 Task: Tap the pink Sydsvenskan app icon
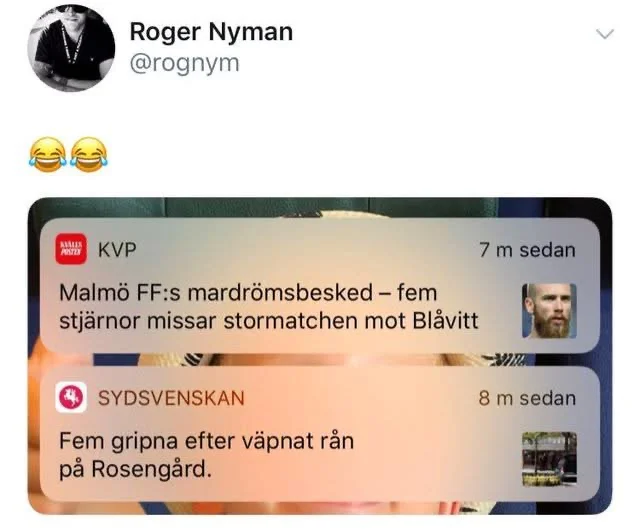71,398
